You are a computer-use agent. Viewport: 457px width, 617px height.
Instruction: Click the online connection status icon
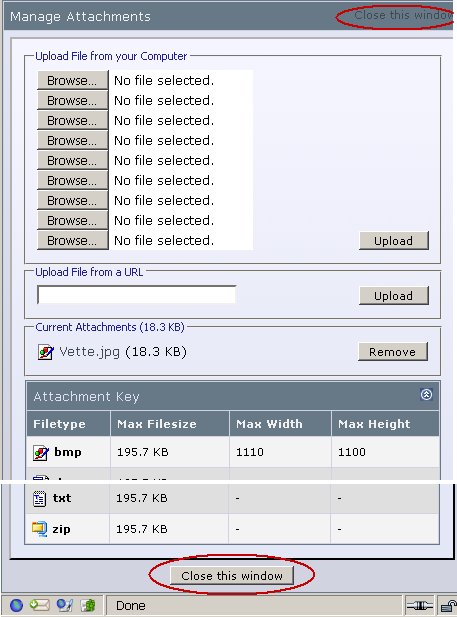pyautogui.click(x=420, y=605)
